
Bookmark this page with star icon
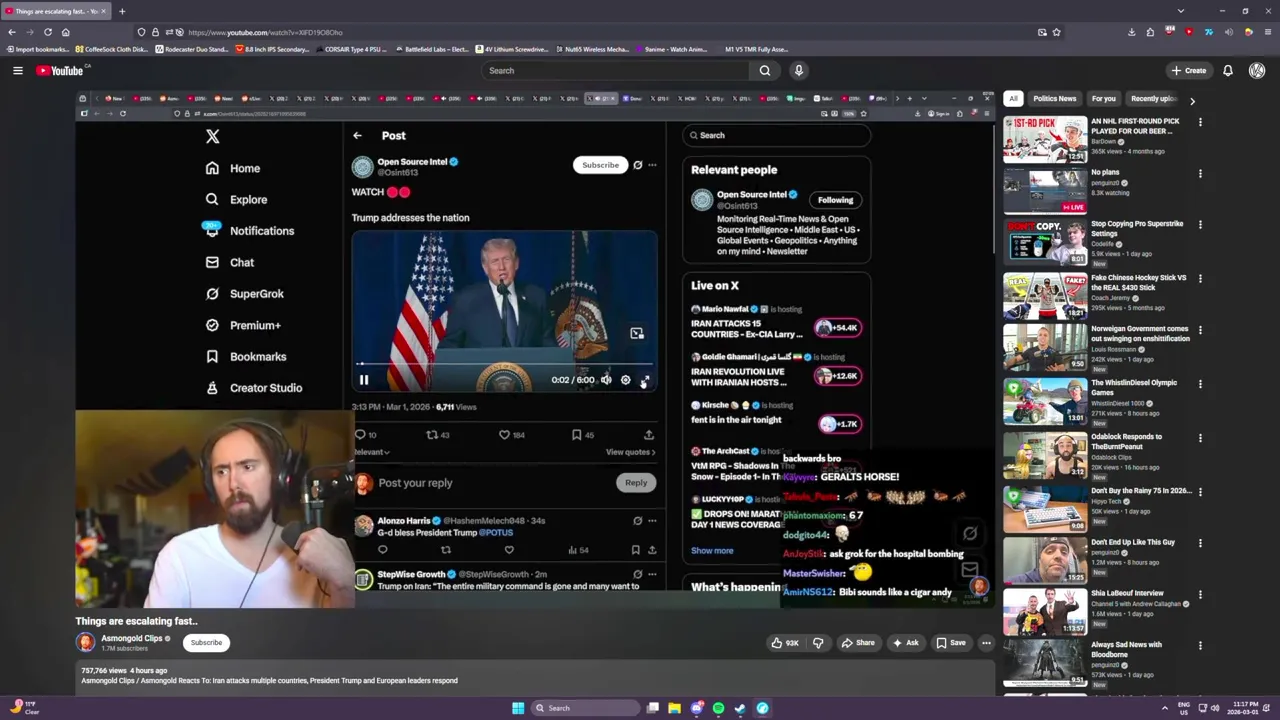click(x=1056, y=32)
